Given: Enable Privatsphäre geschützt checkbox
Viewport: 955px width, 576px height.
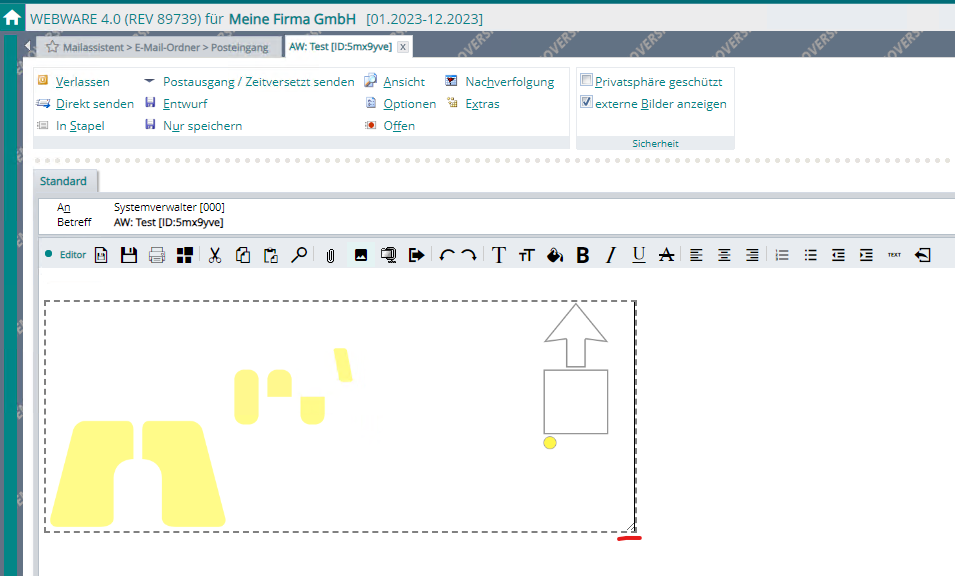Looking at the screenshot, I should coord(587,81).
